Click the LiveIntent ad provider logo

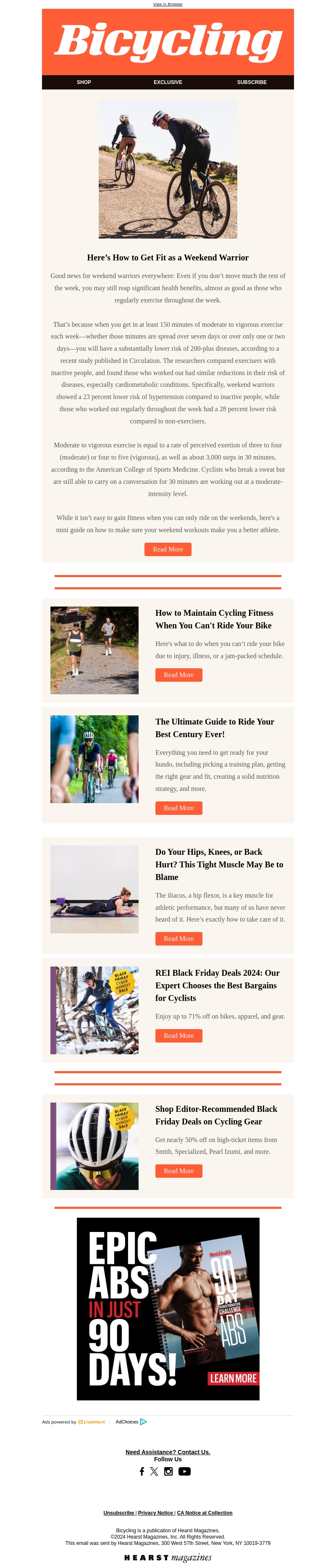(92, 1422)
